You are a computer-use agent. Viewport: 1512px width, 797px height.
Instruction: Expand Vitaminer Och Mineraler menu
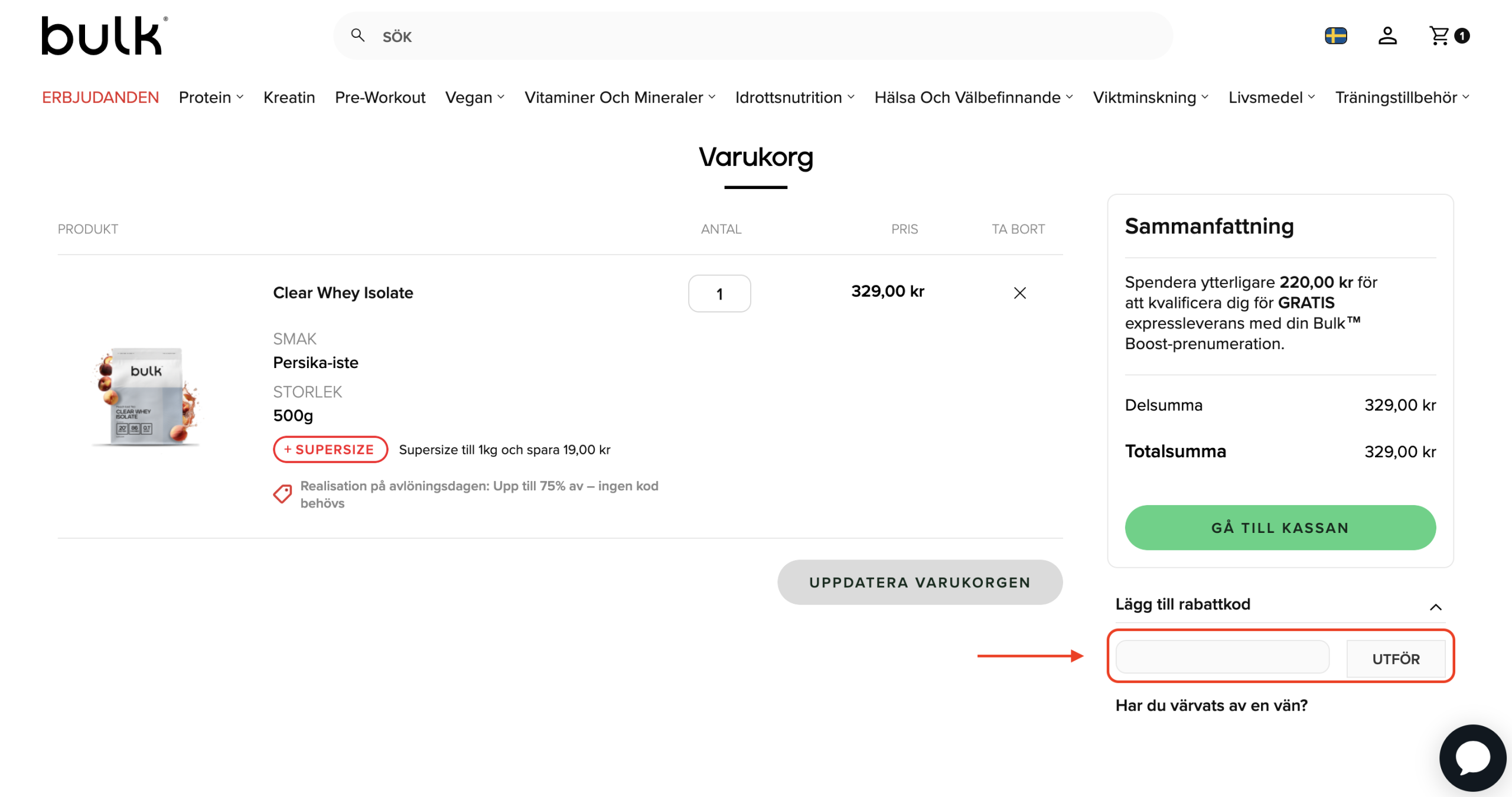[620, 97]
